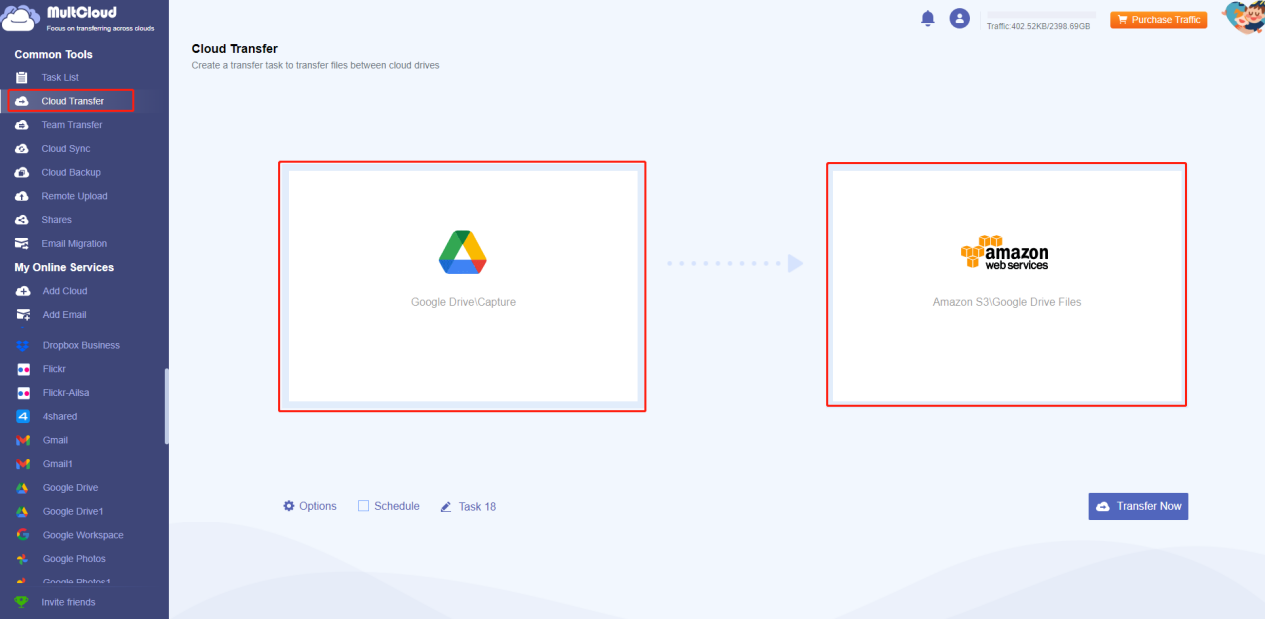
Task: Open Invite friends link
Action: 68,602
